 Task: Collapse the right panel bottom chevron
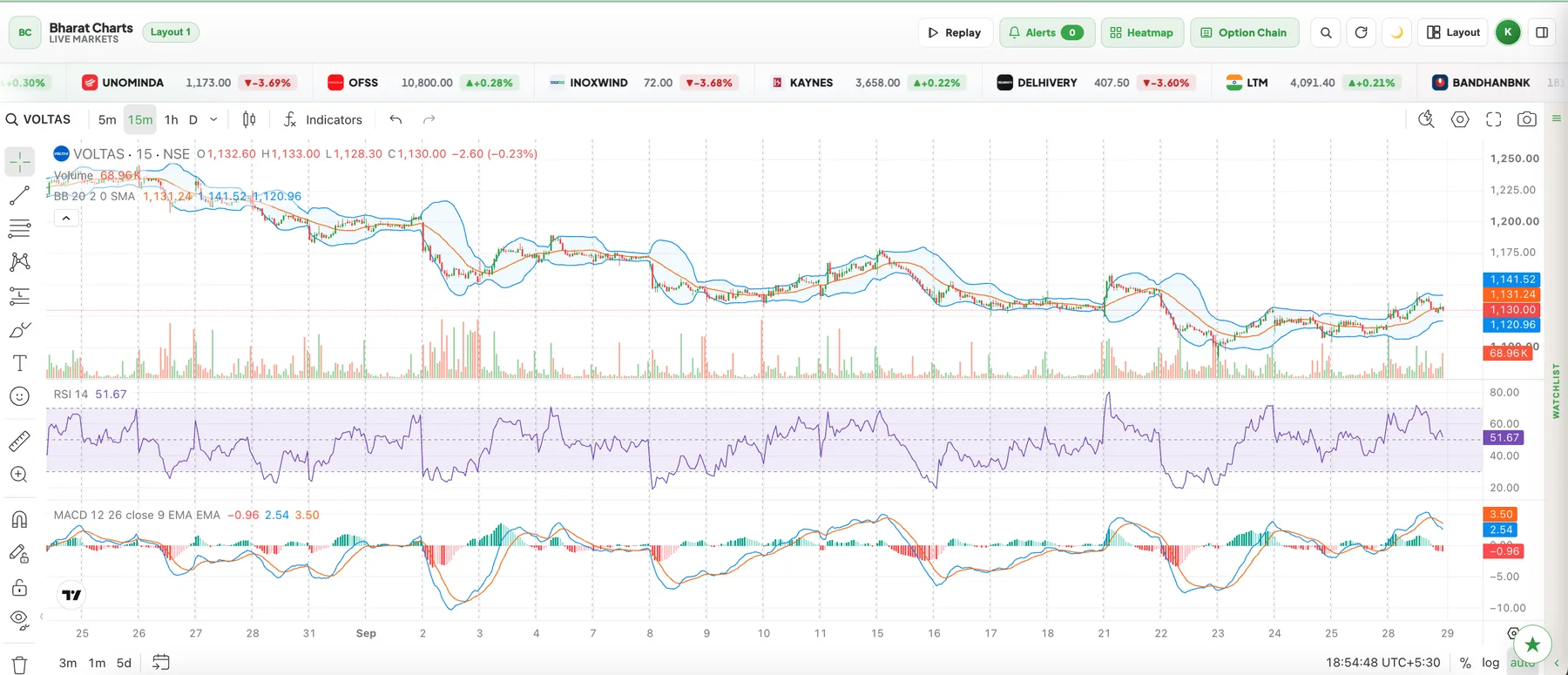point(1557,663)
